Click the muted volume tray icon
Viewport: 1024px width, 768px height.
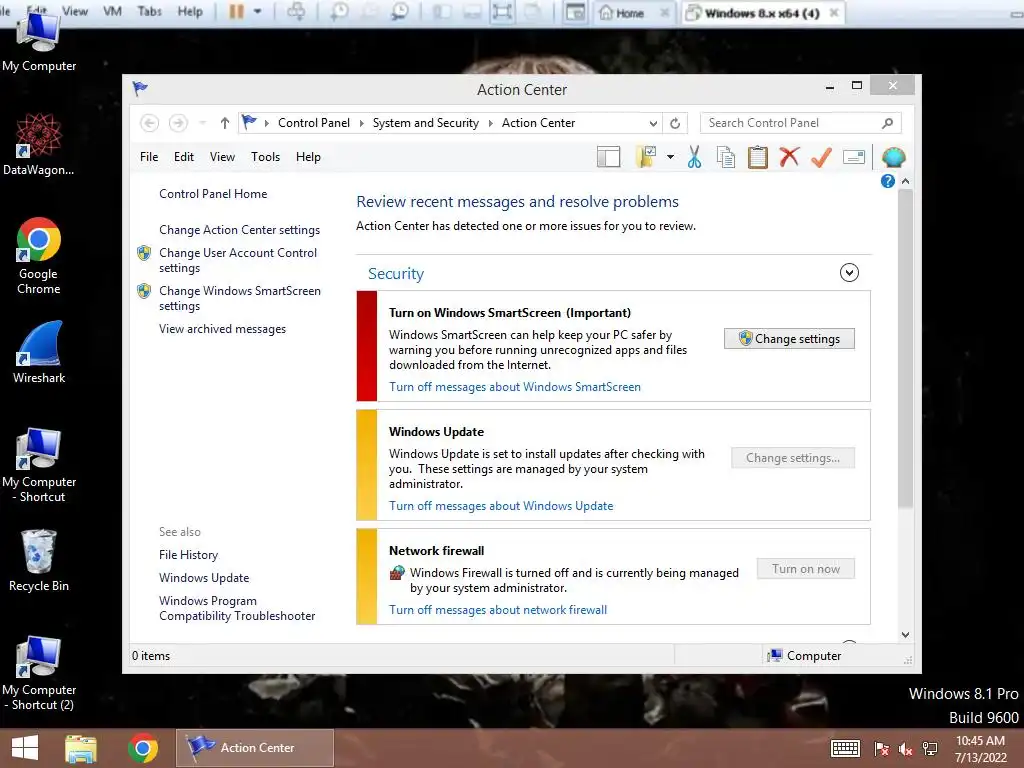[906, 749]
